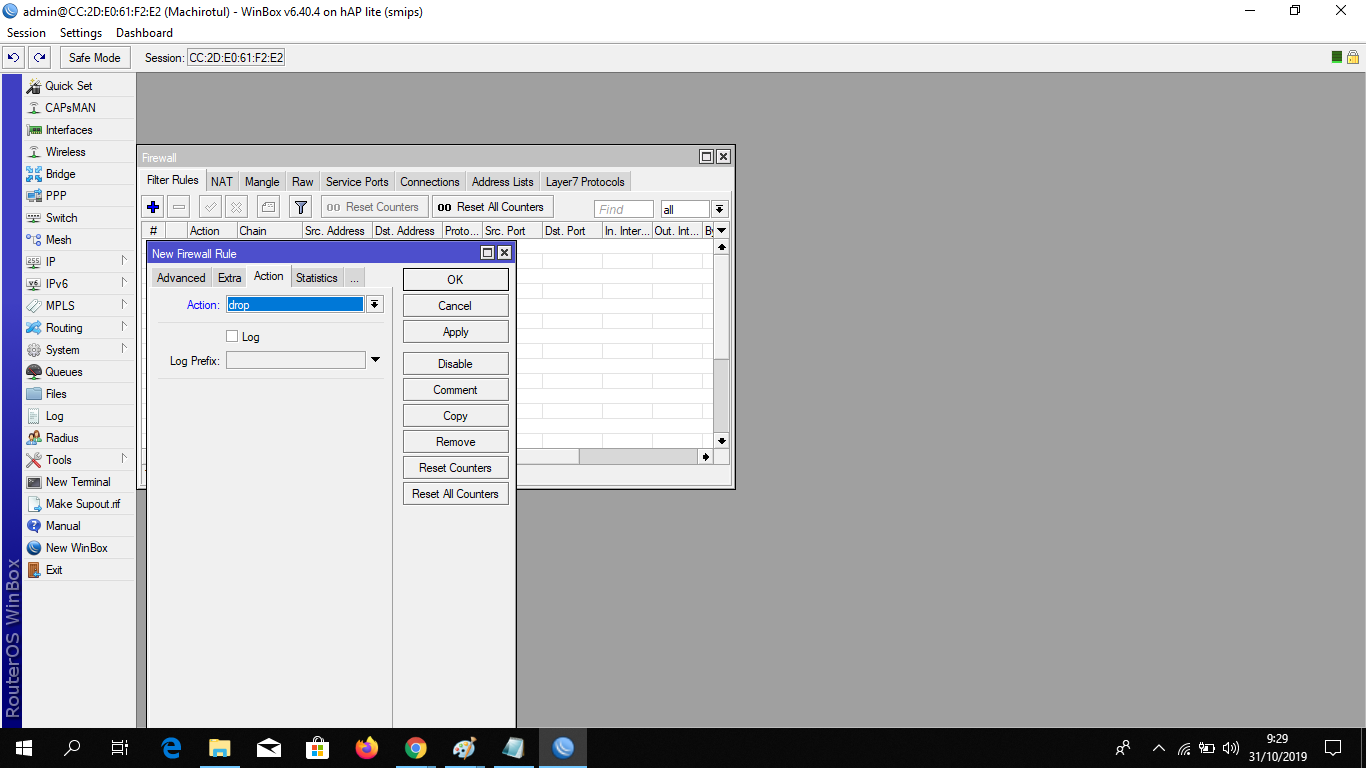This screenshot has height=768, width=1366.
Task: Click the Undo arrow in WinBox toolbar
Action: pyautogui.click(x=14, y=58)
